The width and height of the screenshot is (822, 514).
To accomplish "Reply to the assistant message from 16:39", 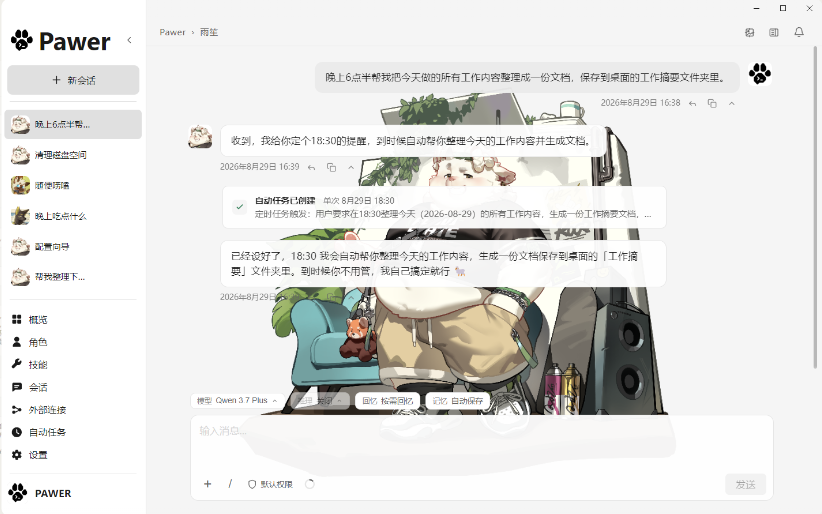I will [x=311, y=167].
